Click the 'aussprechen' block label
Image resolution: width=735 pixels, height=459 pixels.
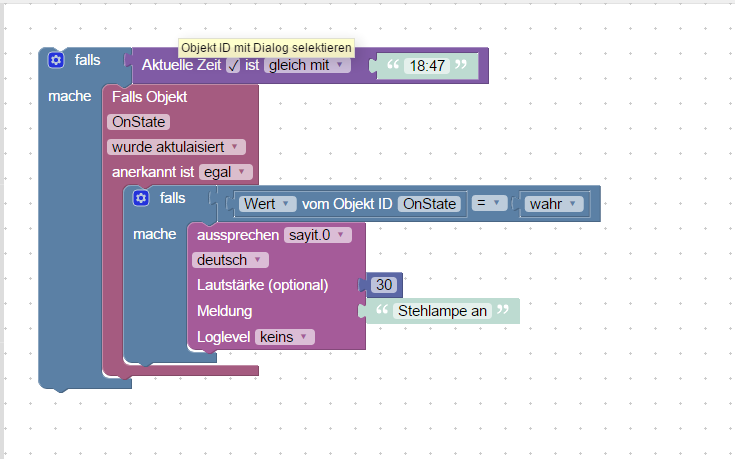pyautogui.click(x=238, y=235)
